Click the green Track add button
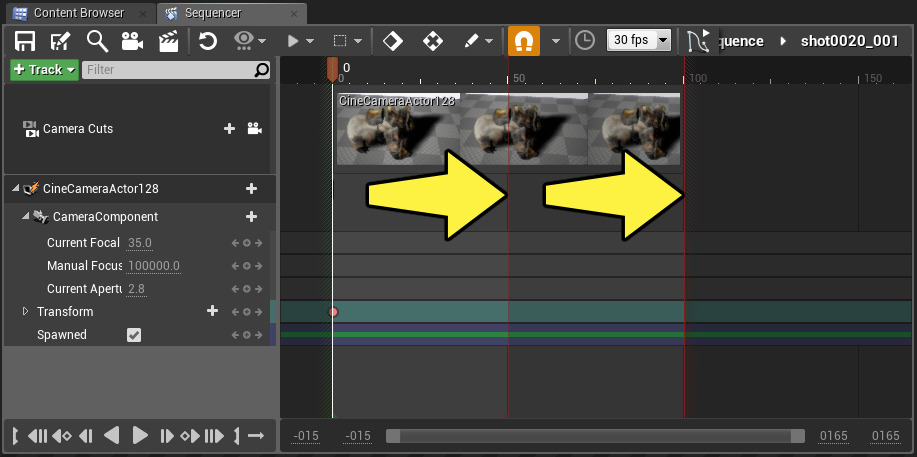Screen dimensions: 917x457 click(44, 70)
